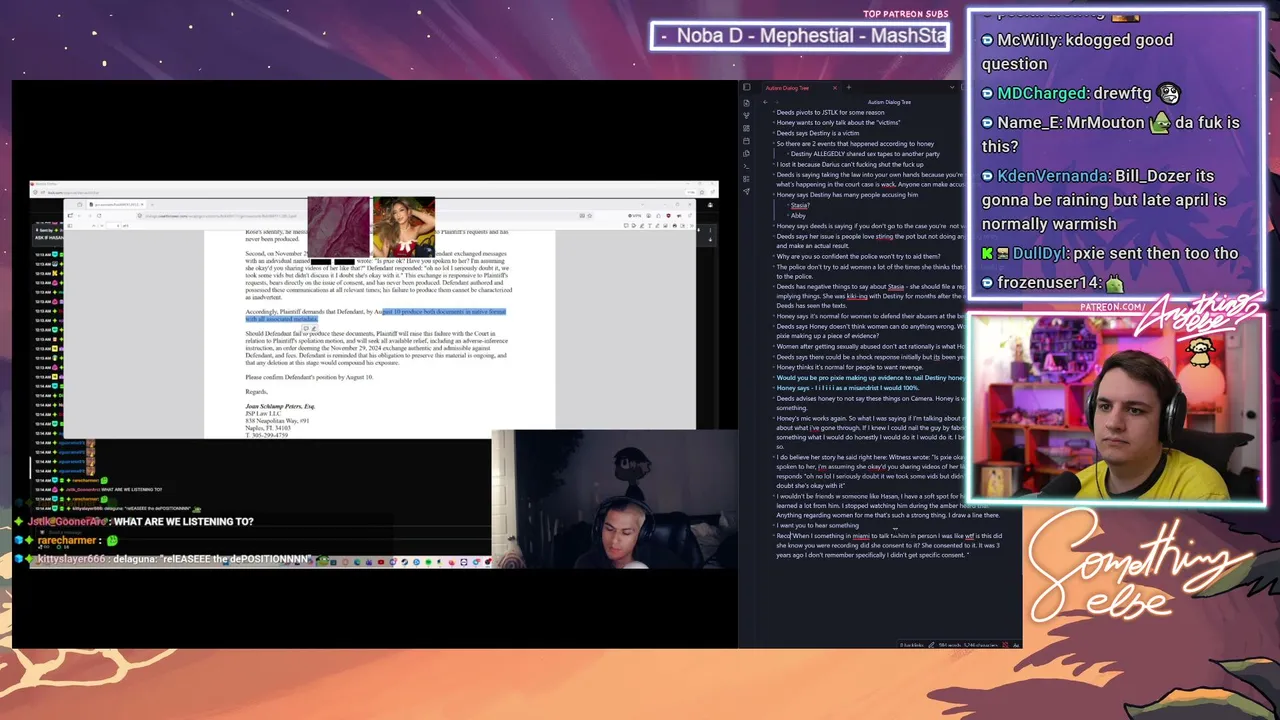Click line 'Deeds says Destiny is a victim'

[x=817, y=133]
